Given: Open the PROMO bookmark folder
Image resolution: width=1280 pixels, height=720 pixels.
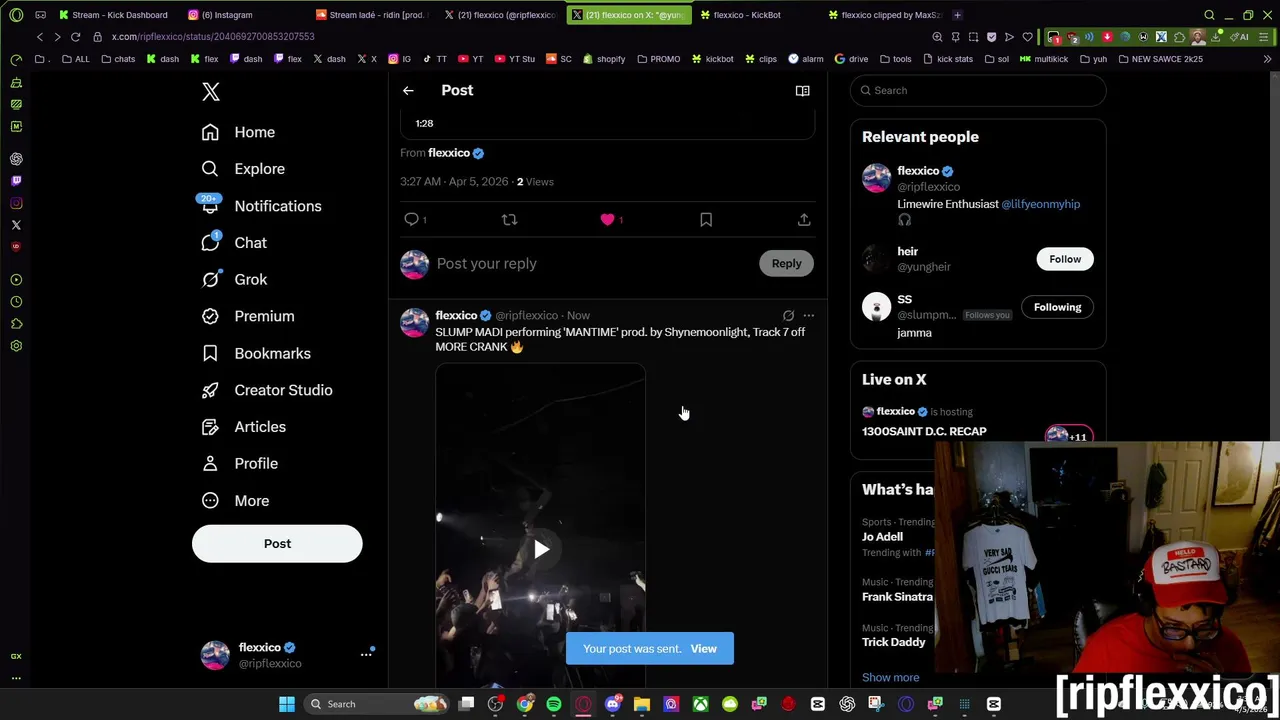Looking at the screenshot, I should pyautogui.click(x=658, y=59).
